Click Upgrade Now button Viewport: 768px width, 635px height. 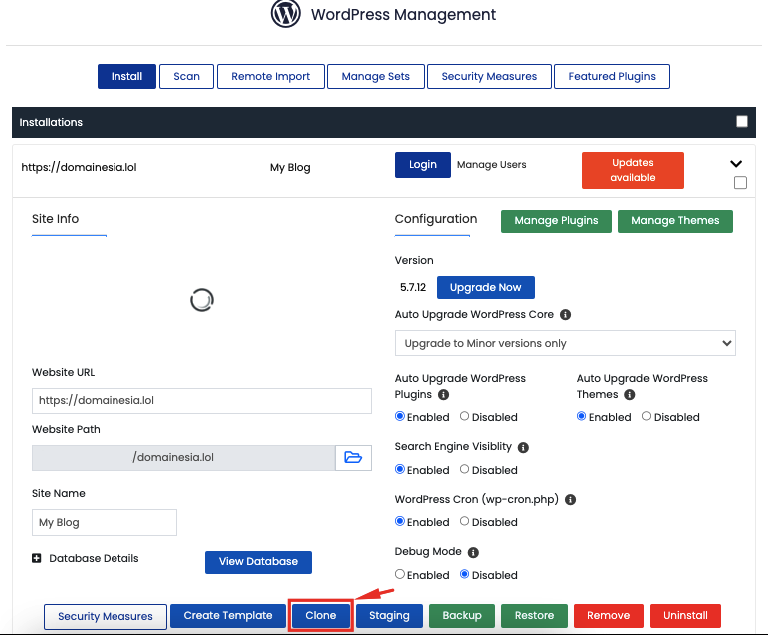485,287
